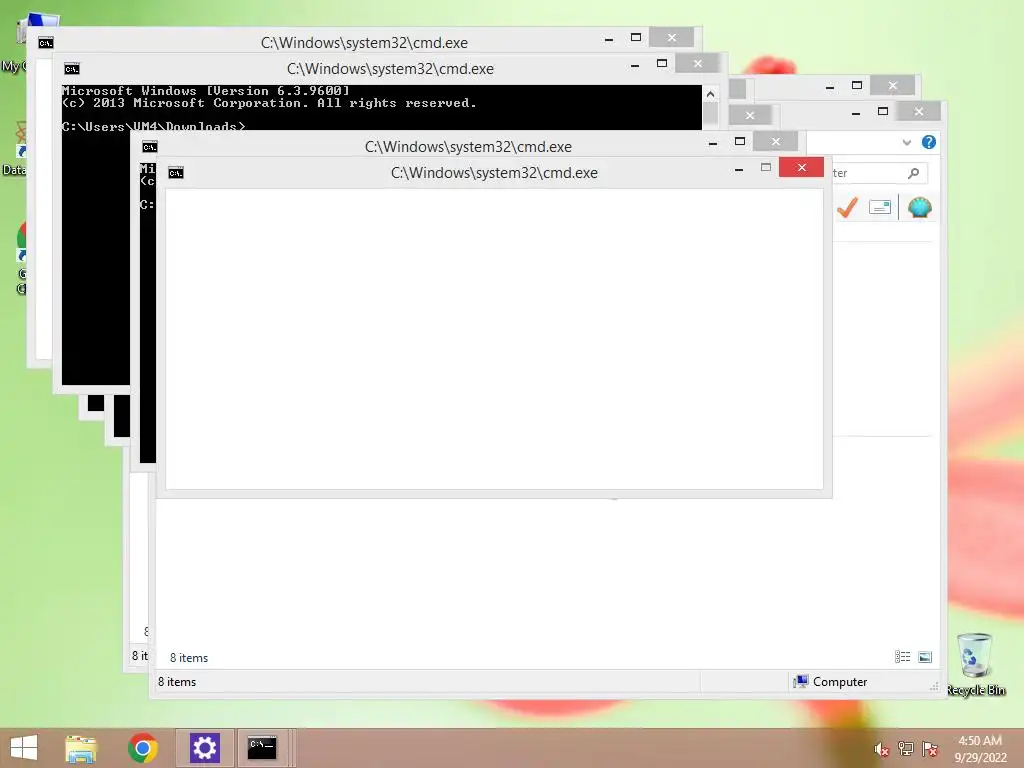Close the cmd window directly behind the front one
1024x768 pixels.
[x=775, y=142]
